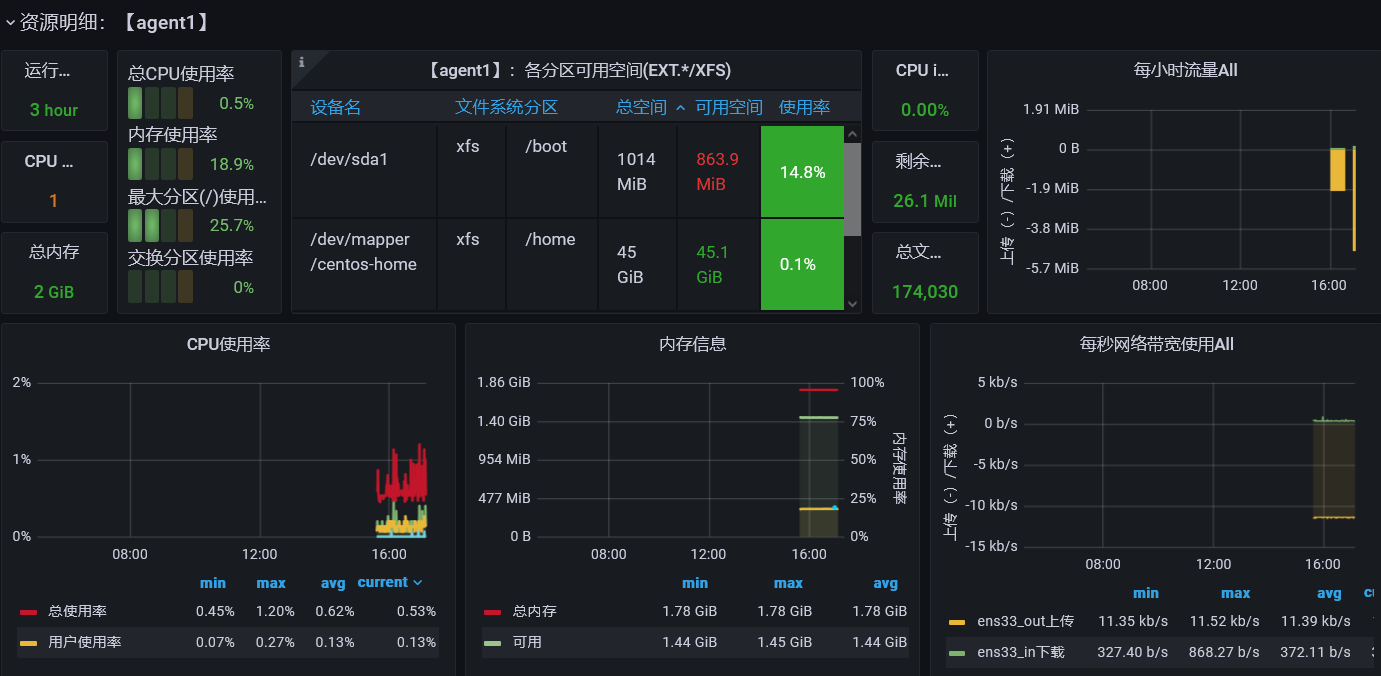Click the red 总内存 legend color line
This screenshot has height=676, width=1381.
(x=492, y=612)
